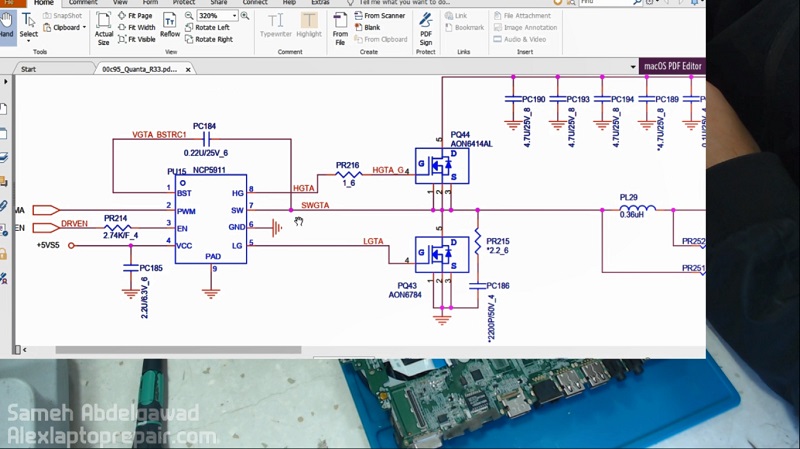Click the Tell me what you want box
The image size is (800, 449).
pos(405,3)
